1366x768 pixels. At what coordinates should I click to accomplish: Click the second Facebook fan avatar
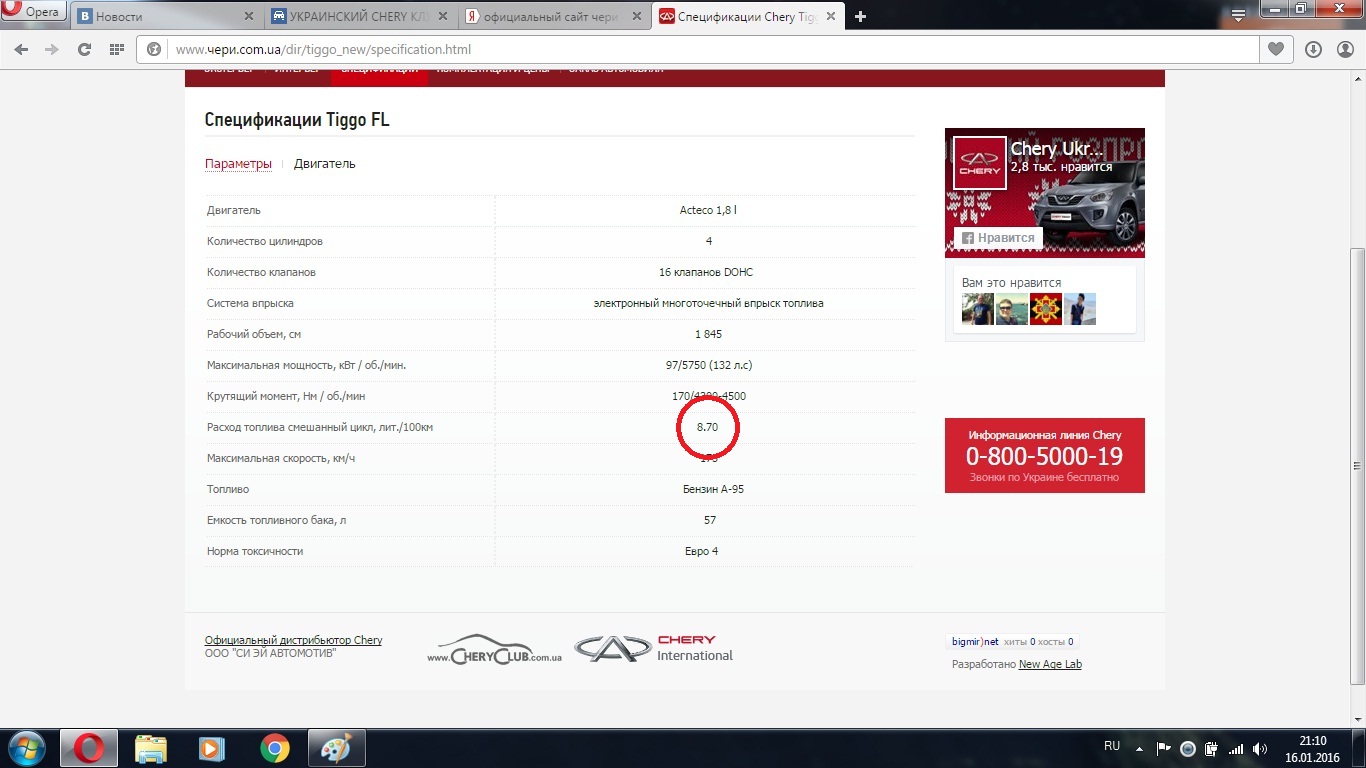1012,309
